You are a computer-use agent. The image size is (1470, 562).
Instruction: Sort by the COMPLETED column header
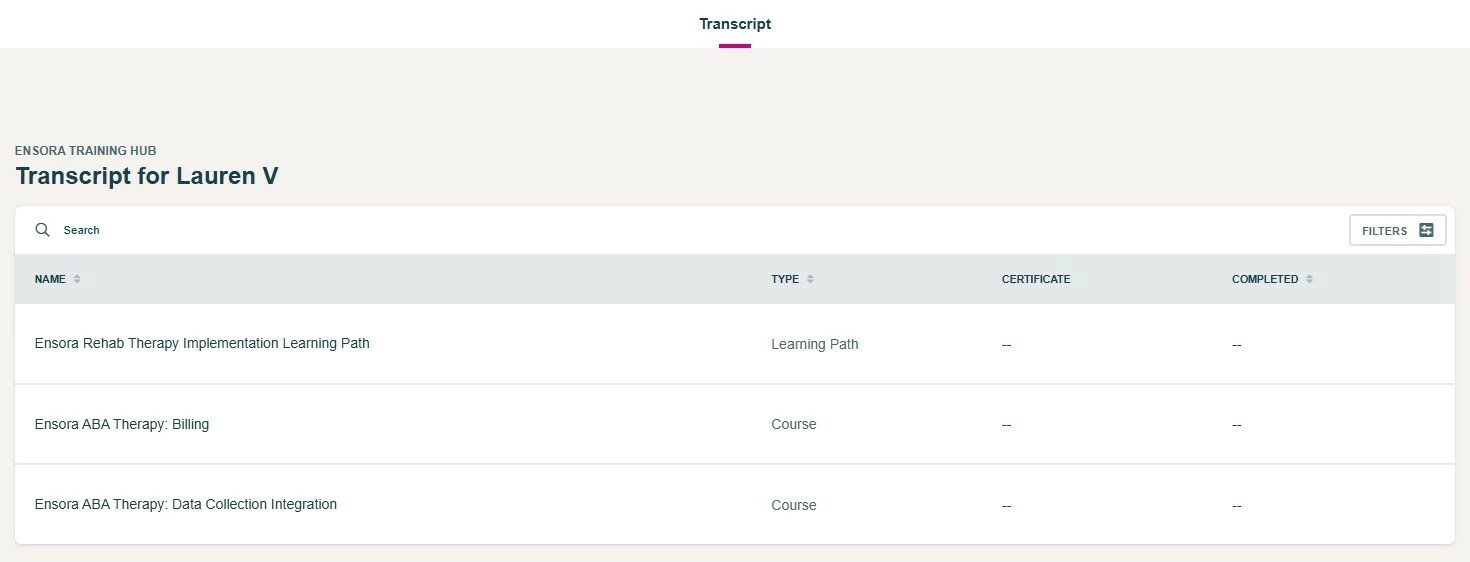tap(1265, 279)
